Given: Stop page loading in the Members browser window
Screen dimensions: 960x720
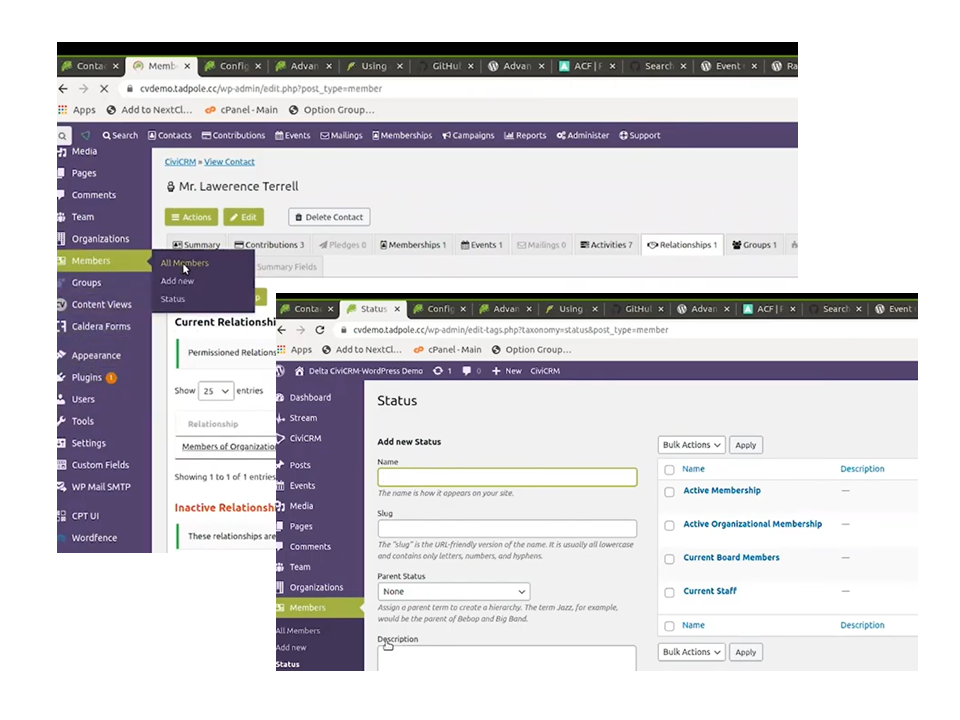Looking at the screenshot, I should (x=104, y=89).
